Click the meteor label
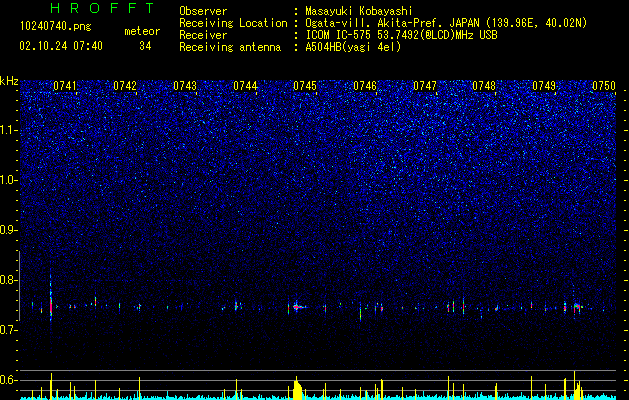Screen dimensions: 629x400 pyautogui.click(x=142, y=31)
